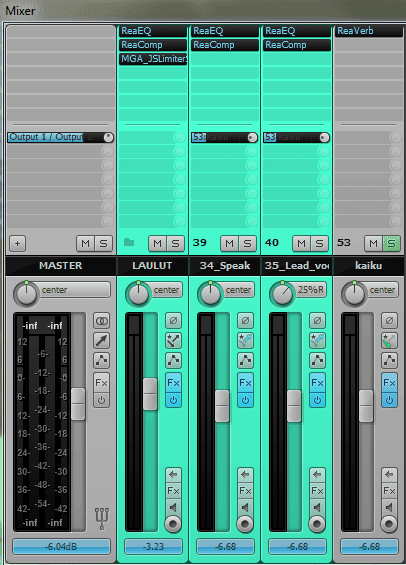Open ReaComp on 35_Lead_vo track
This screenshot has width=406, height=565.
tap(297, 45)
